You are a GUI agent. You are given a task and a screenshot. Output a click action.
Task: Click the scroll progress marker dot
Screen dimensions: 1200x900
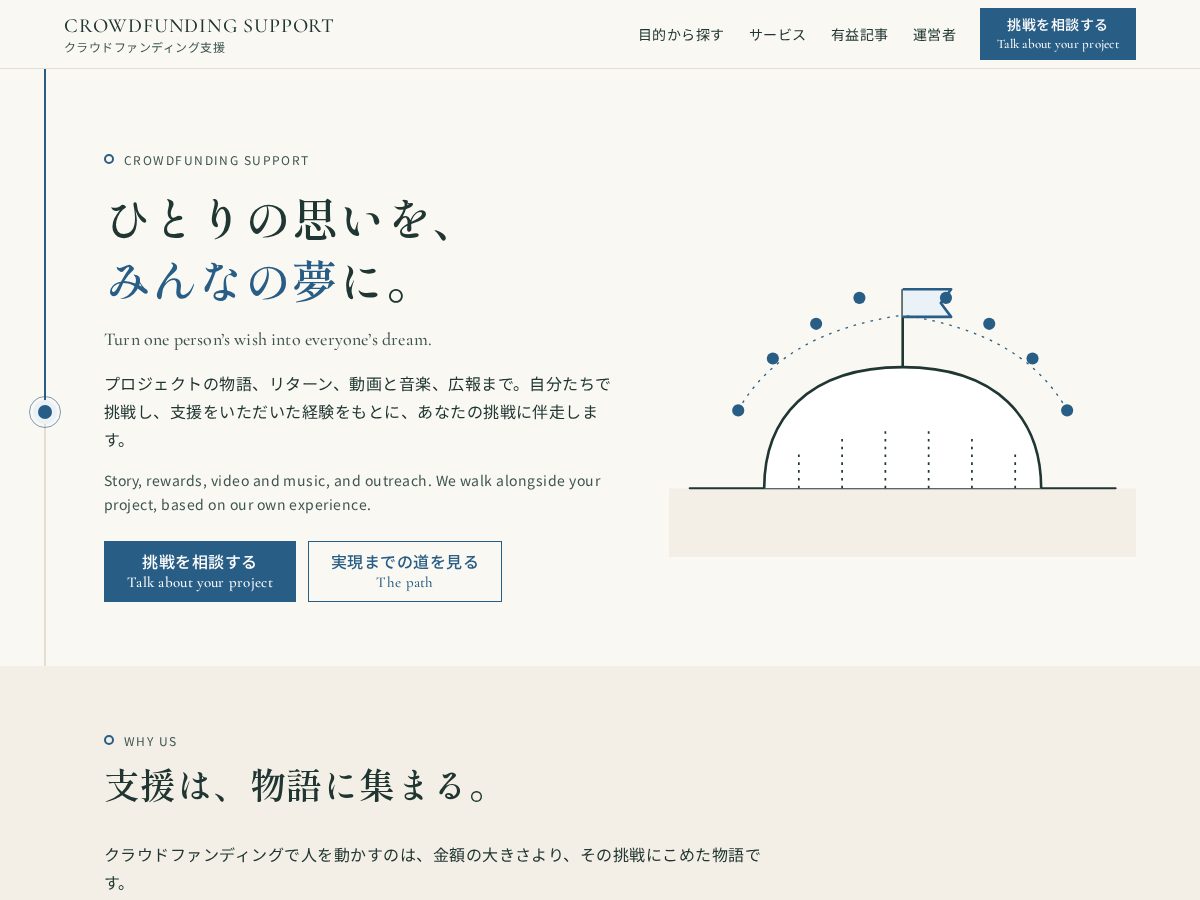tap(45, 412)
